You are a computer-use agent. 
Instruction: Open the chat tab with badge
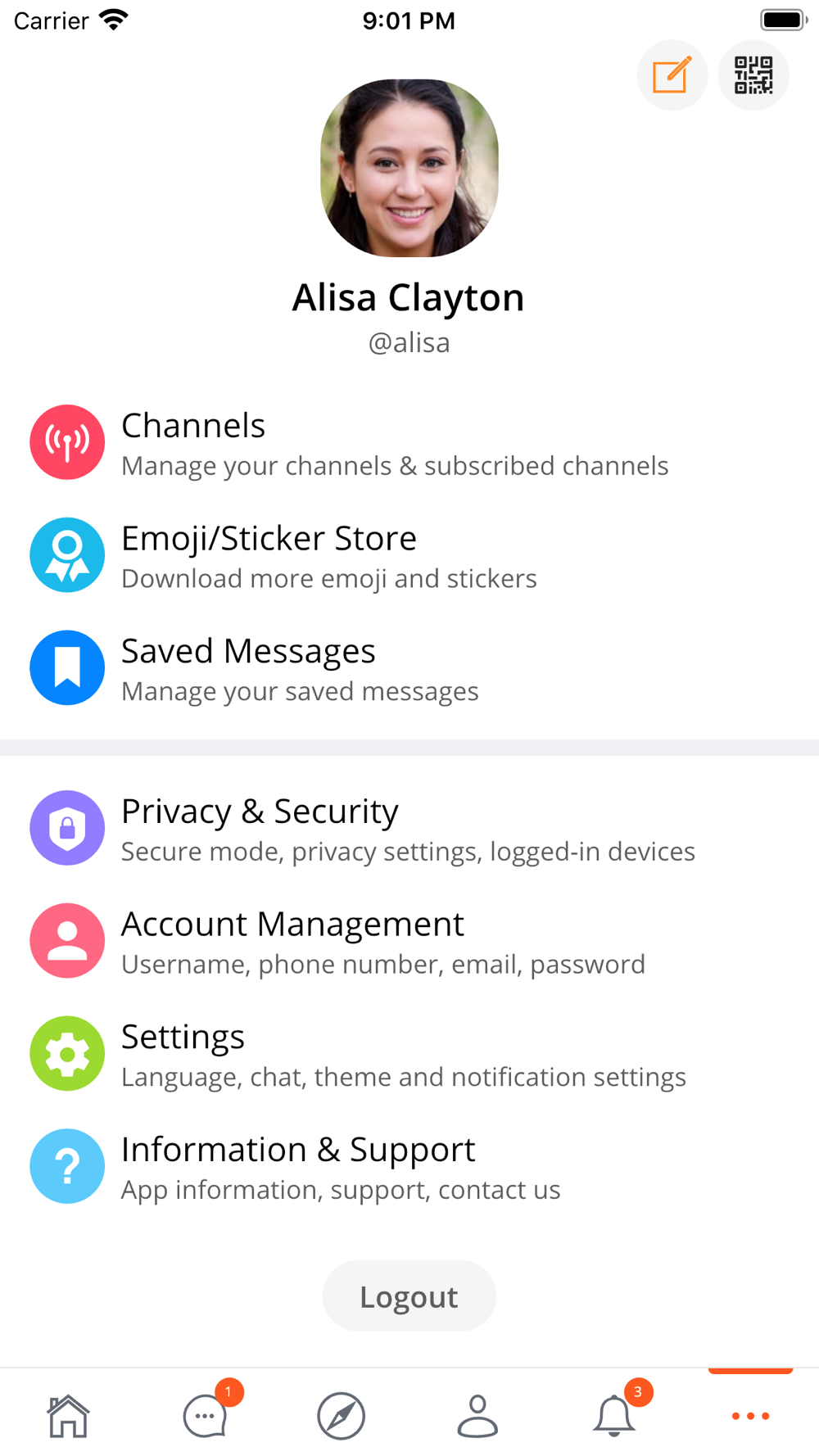click(205, 1415)
